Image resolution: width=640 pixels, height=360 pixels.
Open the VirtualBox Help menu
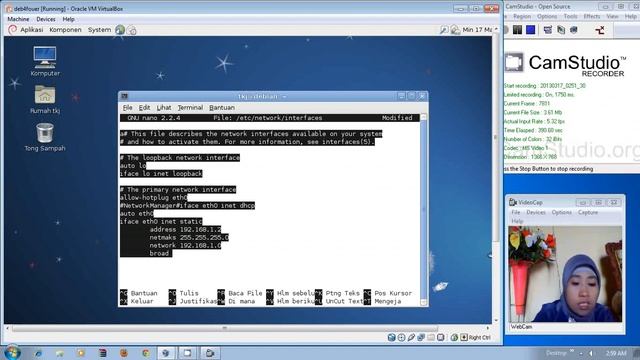[x=68, y=19]
